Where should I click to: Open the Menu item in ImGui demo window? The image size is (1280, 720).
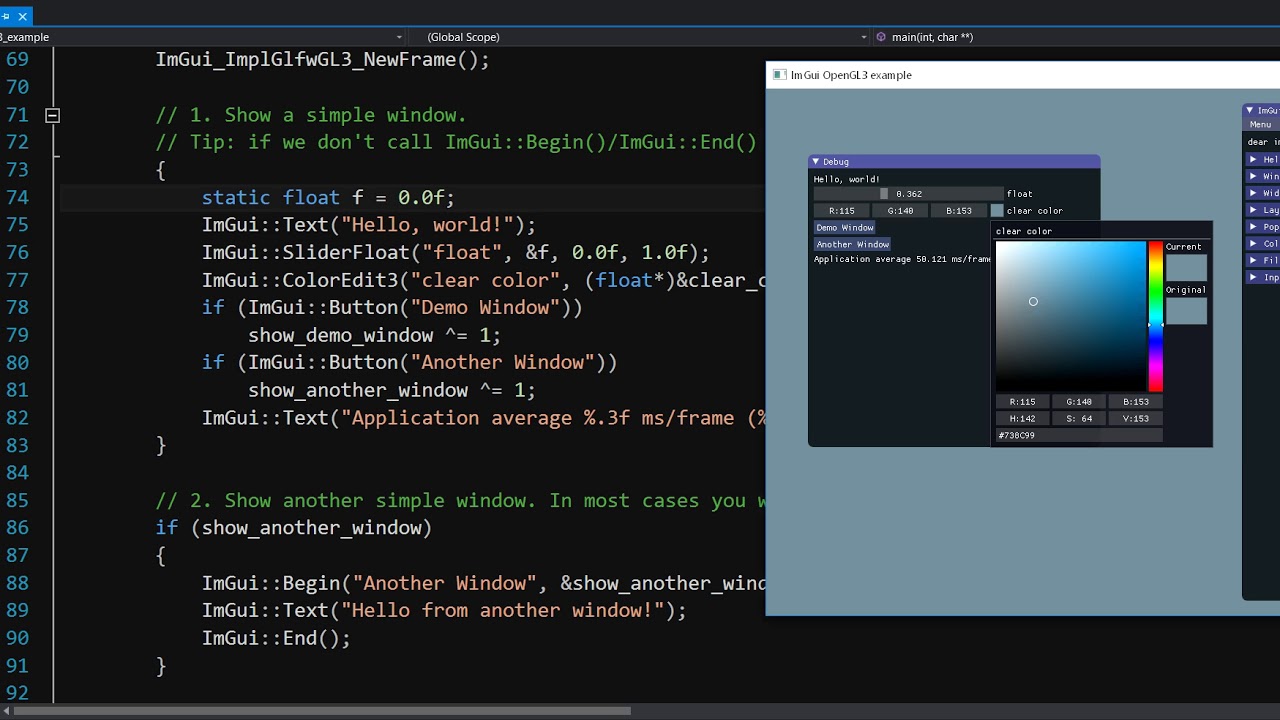point(1260,125)
